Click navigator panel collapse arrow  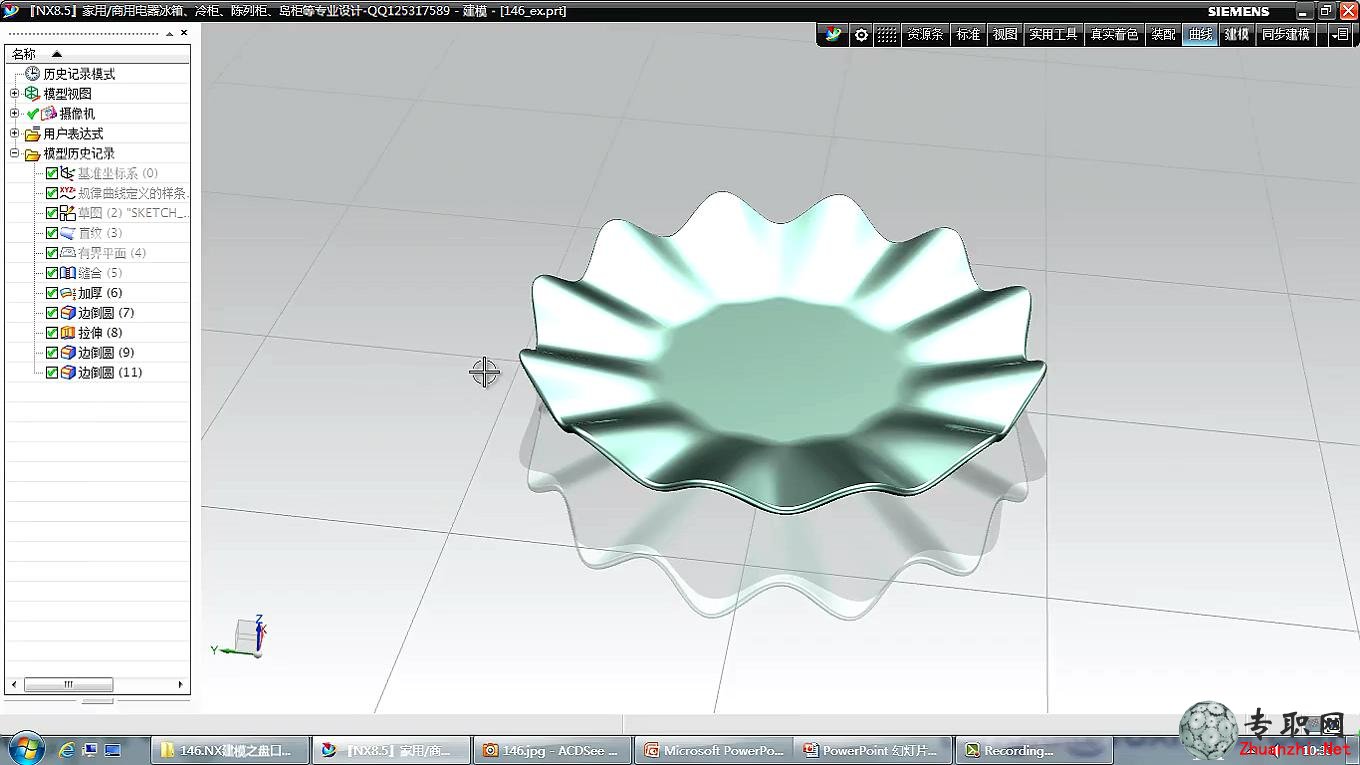click(170, 33)
